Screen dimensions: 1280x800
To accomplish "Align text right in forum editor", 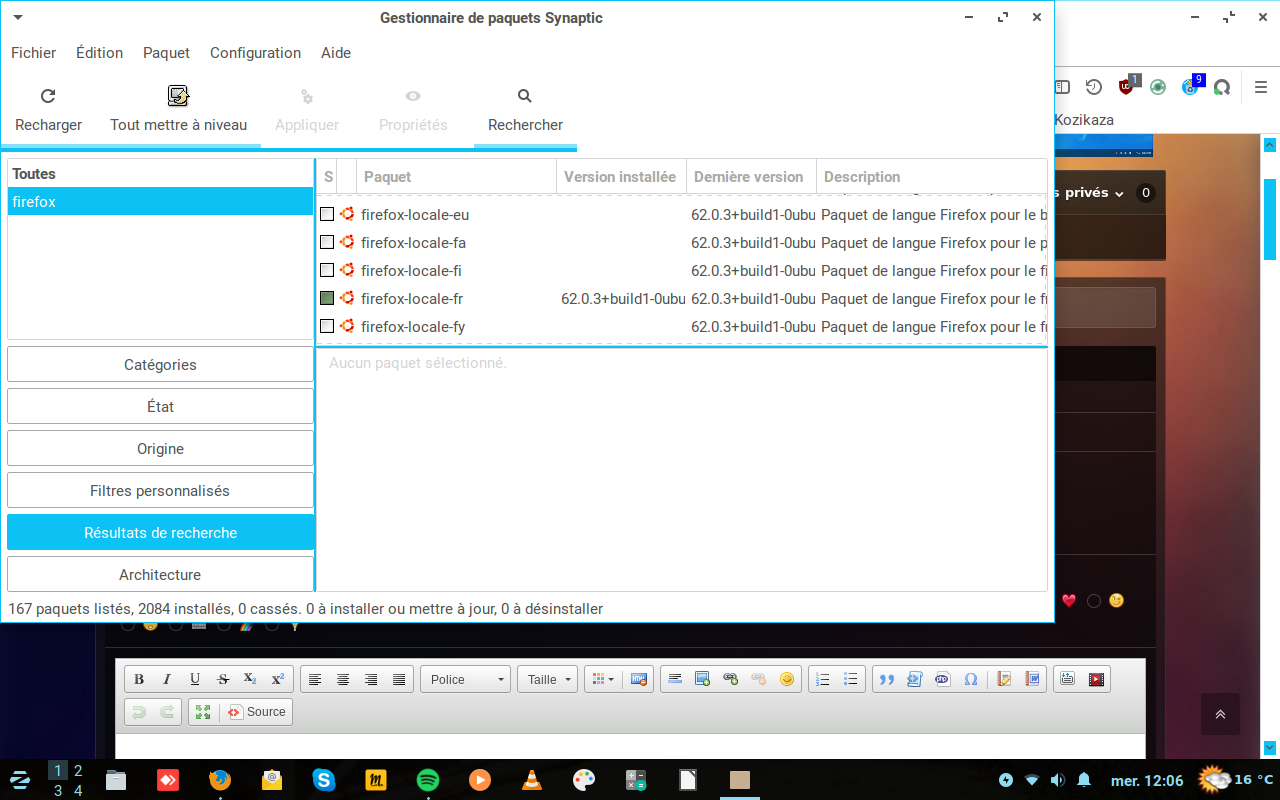I will click(371, 680).
